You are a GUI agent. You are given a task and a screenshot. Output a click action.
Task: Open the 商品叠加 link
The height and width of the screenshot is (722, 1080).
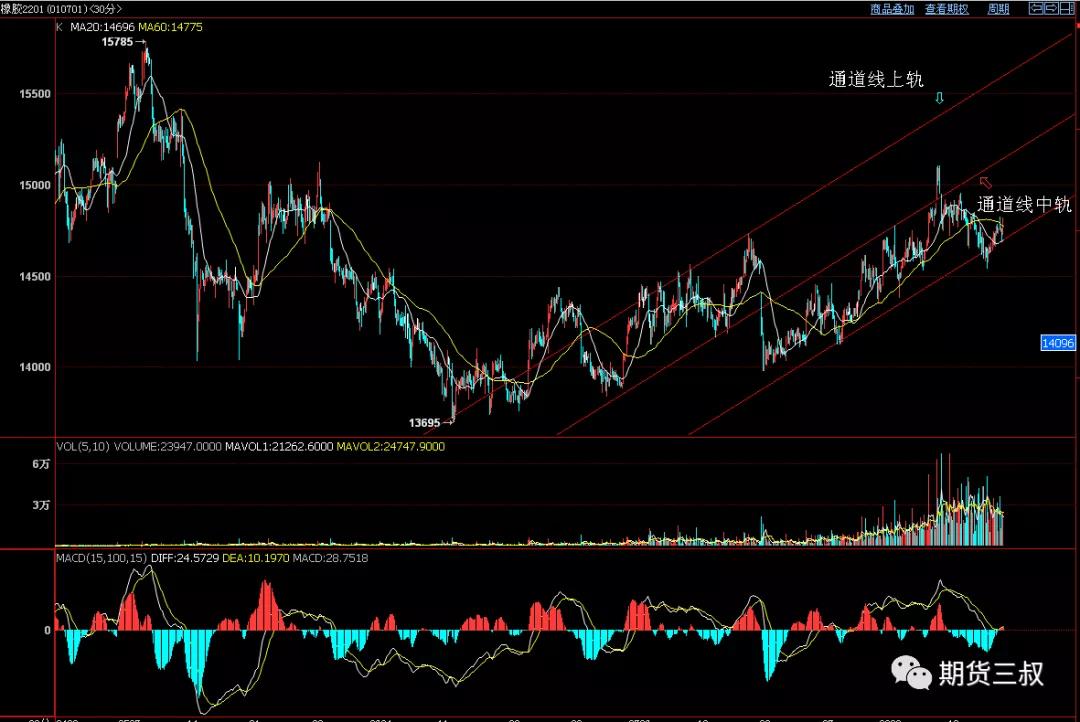(x=892, y=9)
